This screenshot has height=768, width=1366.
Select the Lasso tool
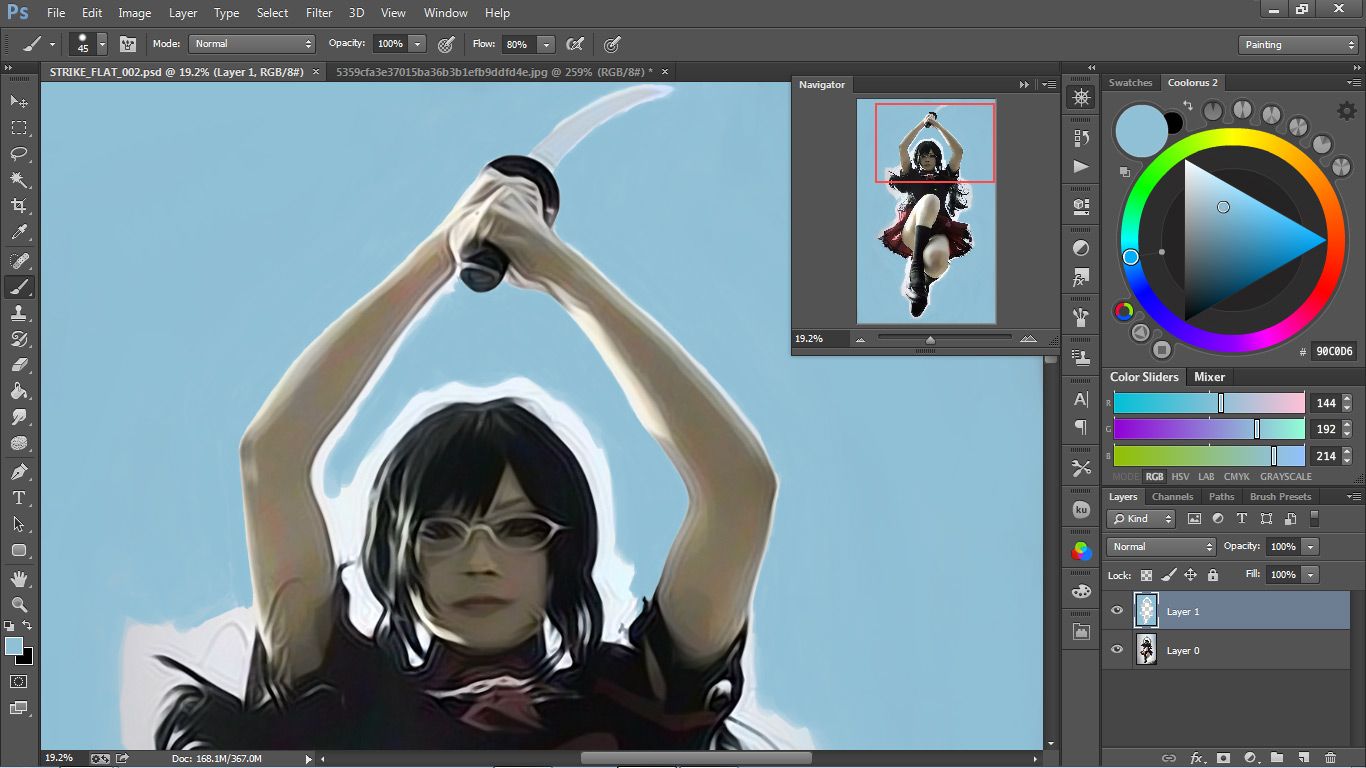pos(19,154)
